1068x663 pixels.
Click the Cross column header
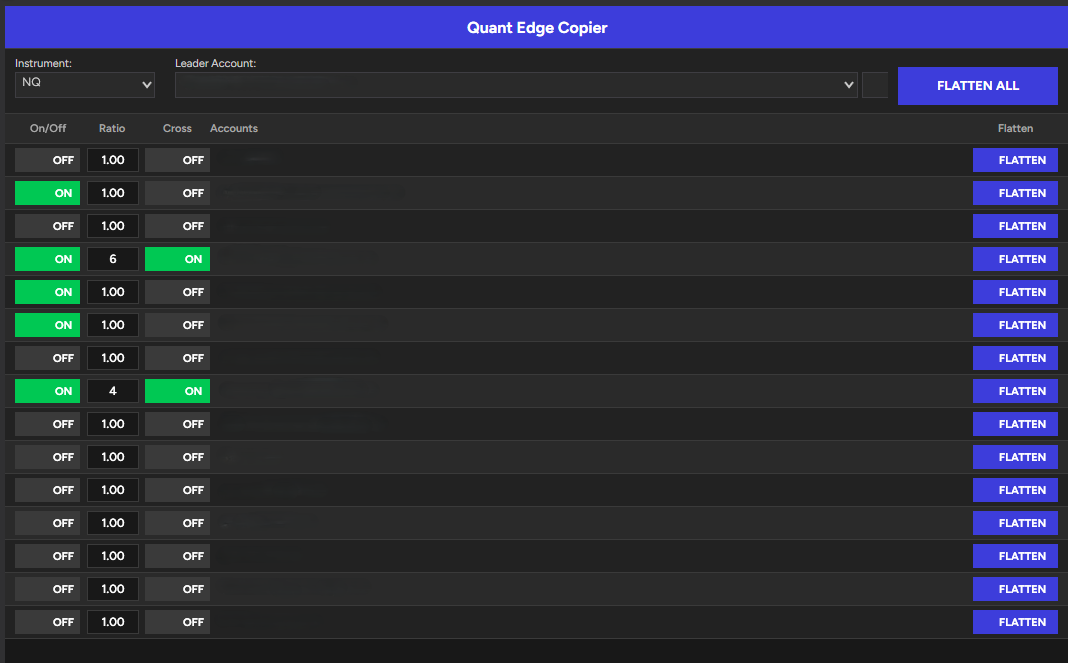pos(177,128)
